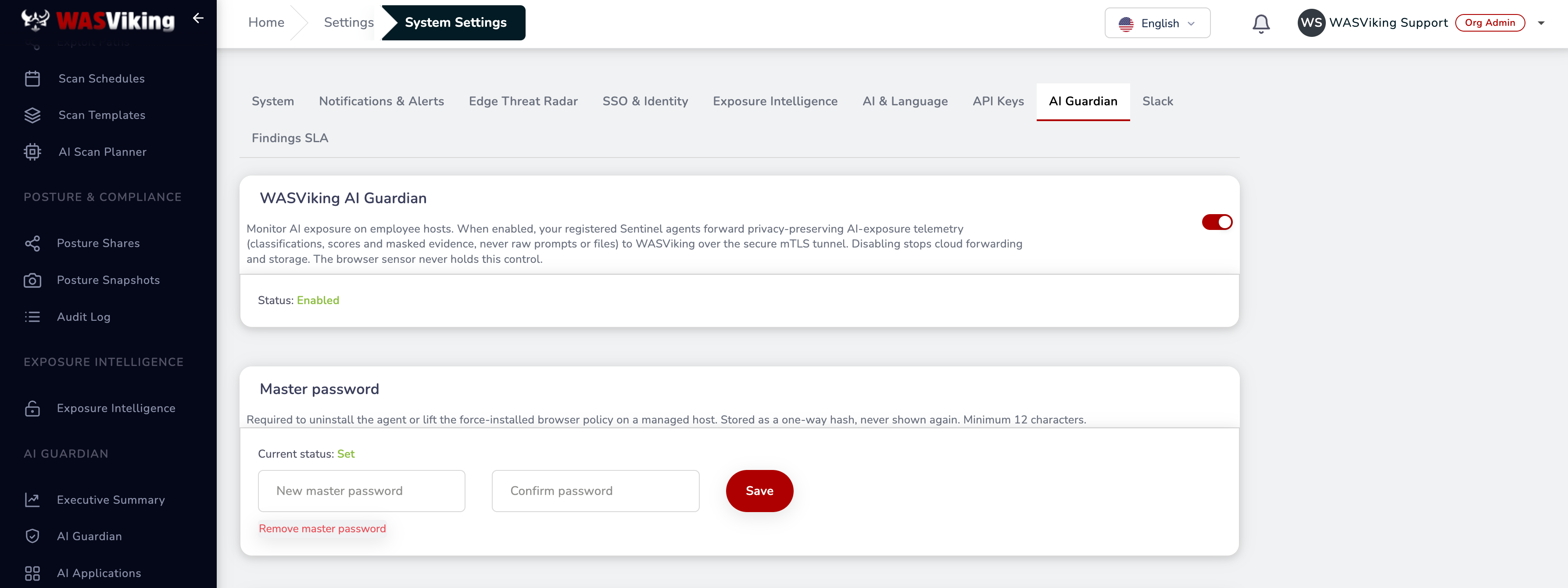Open the English language dropdown
Viewport: 1568px width, 588px height.
[1157, 23]
